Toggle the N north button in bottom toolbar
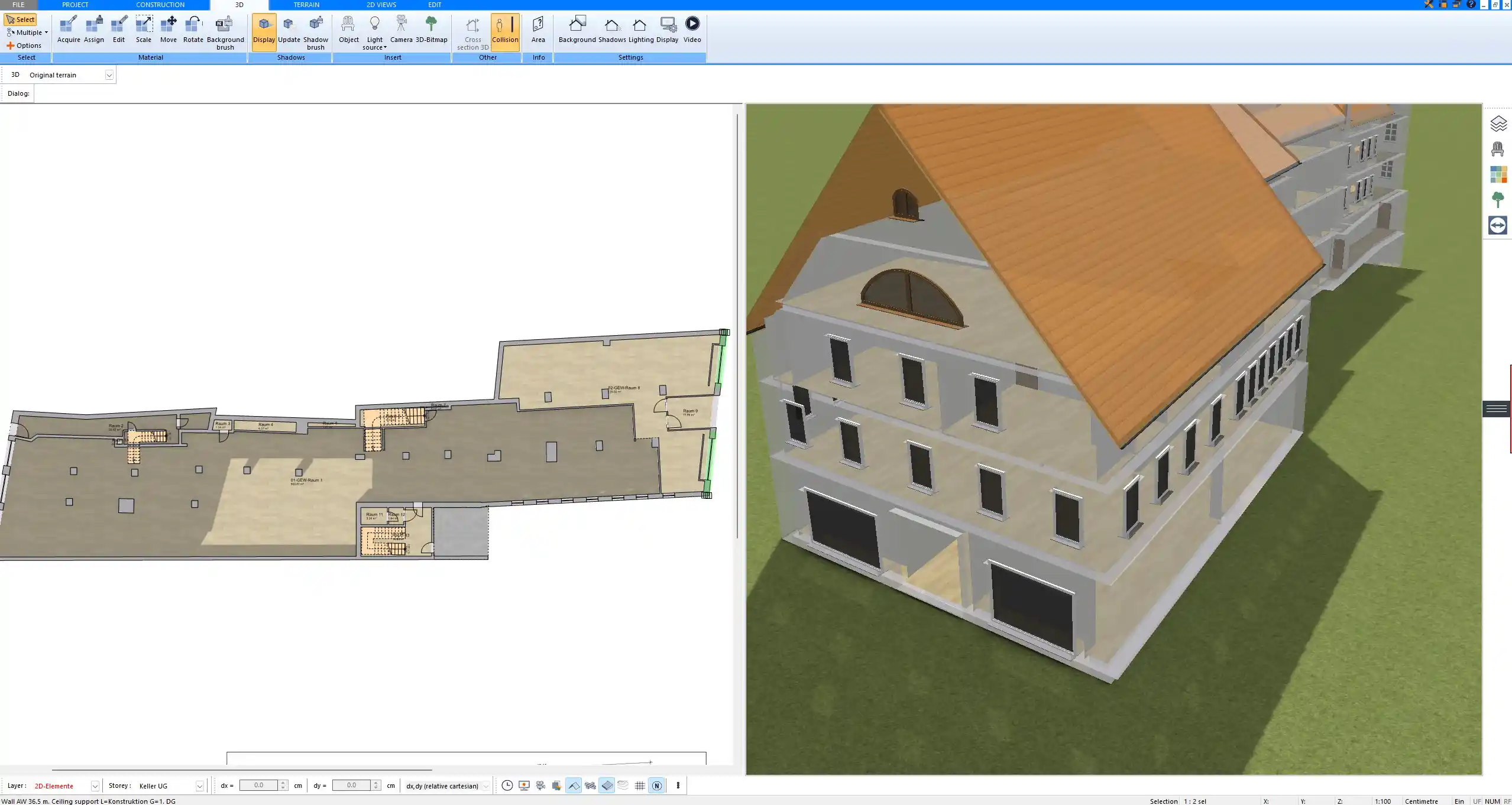The width and height of the screenshot is (1512, 805). (656, 785)
